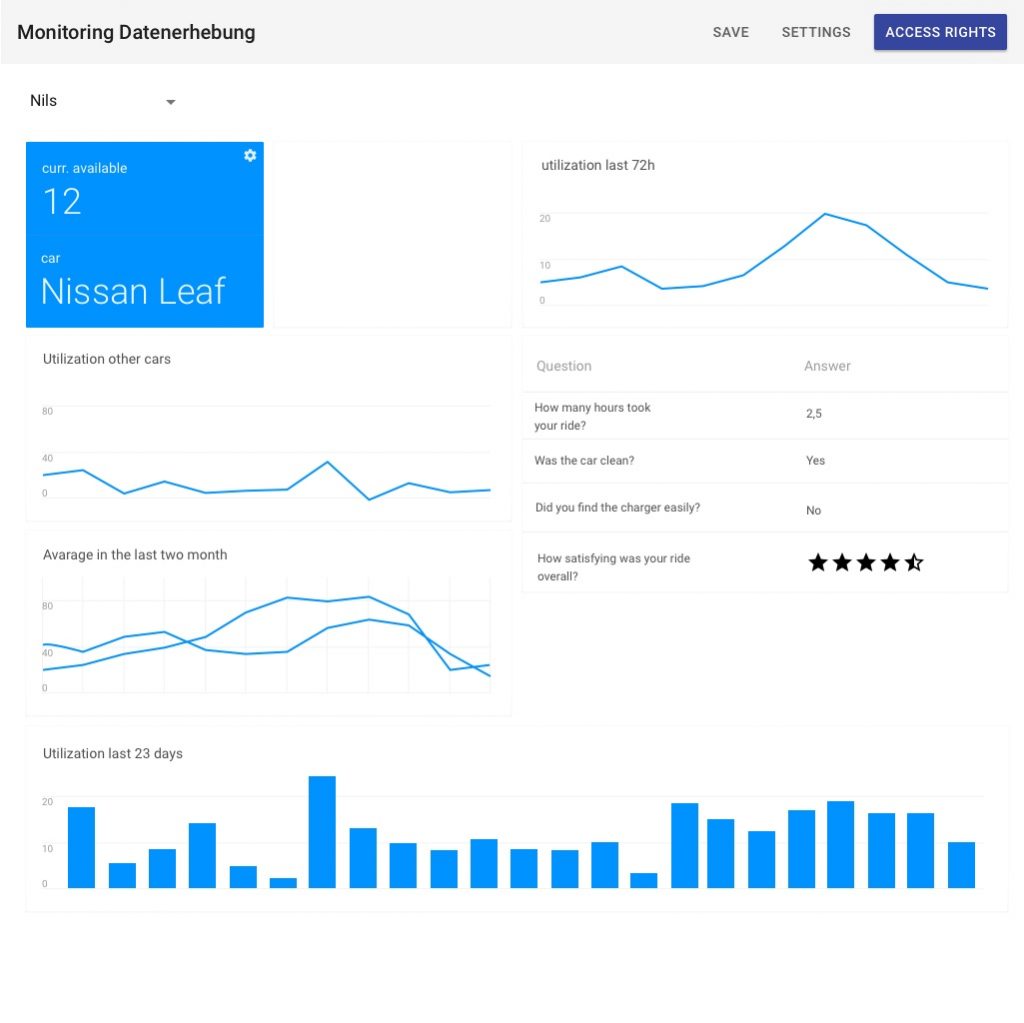Image resolution: width=1024 pixels, height=1023 pixels.
Task: Select the second rating star
Action: (842, 562)
